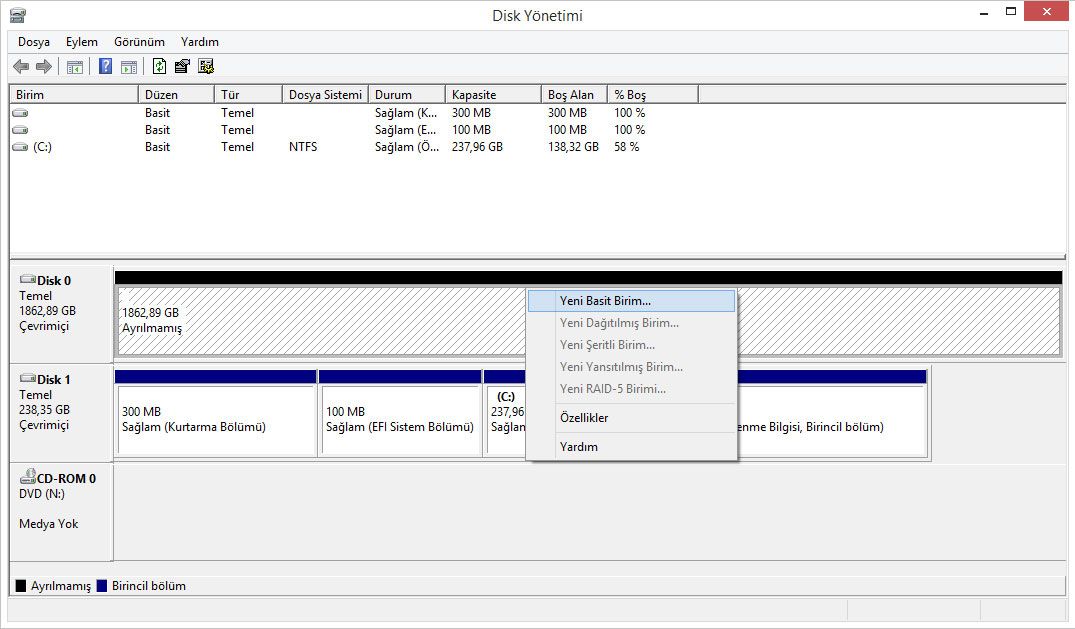Click the Birincil bölüm legend label
Screen dimensions: 1075x629
coord(149,586)
